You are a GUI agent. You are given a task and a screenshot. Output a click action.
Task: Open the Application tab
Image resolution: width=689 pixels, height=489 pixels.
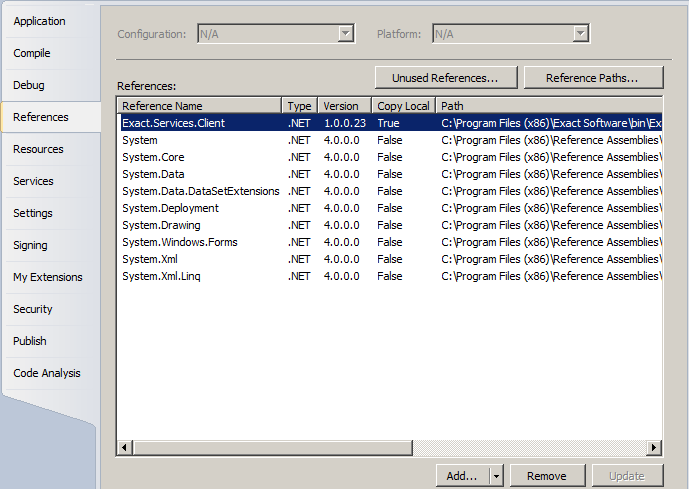[x=40, y=21]
